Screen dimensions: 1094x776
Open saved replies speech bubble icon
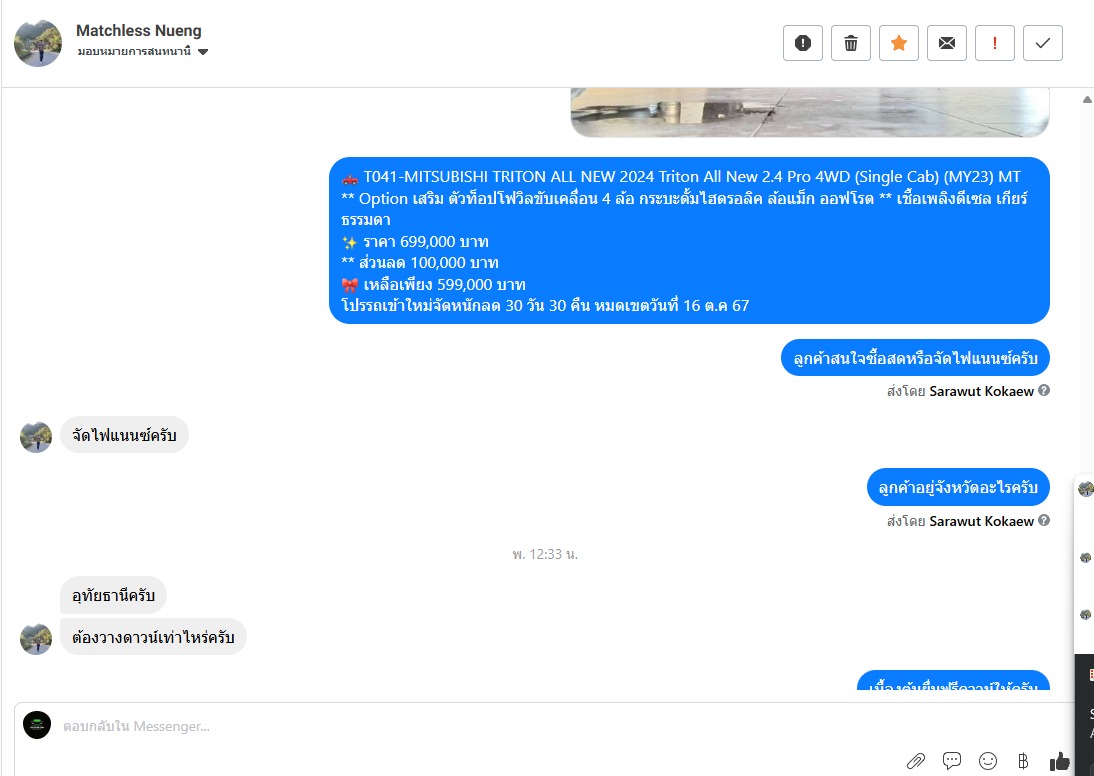[x=952, y=760]
